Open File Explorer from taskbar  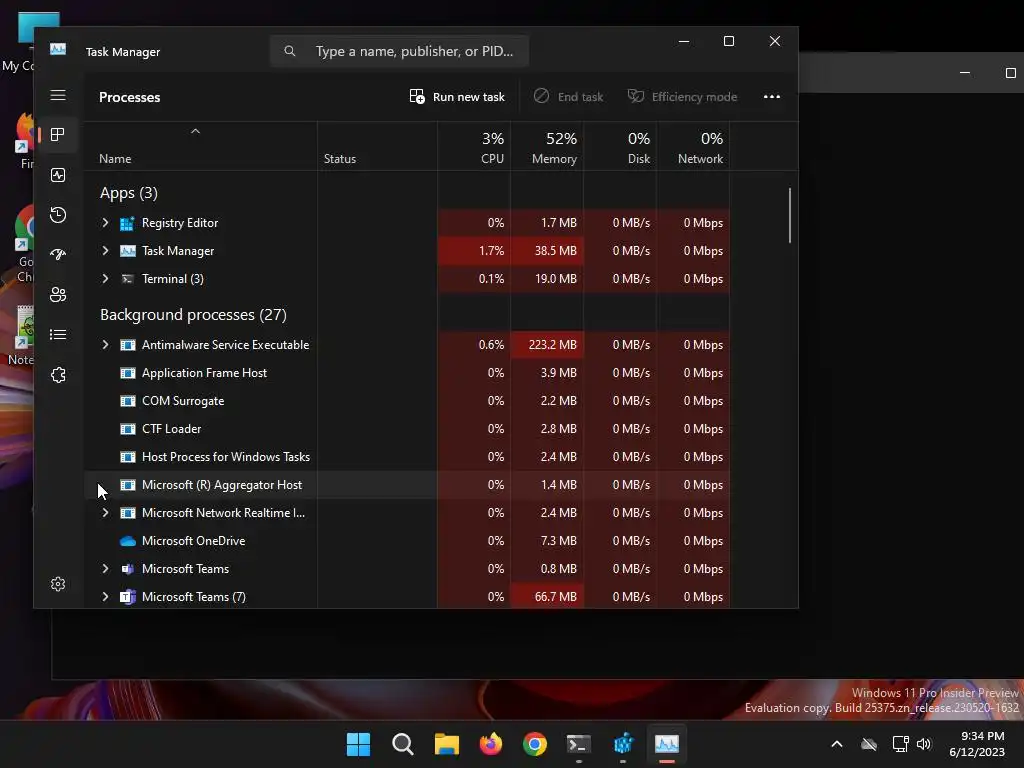[x=447, y=744]
